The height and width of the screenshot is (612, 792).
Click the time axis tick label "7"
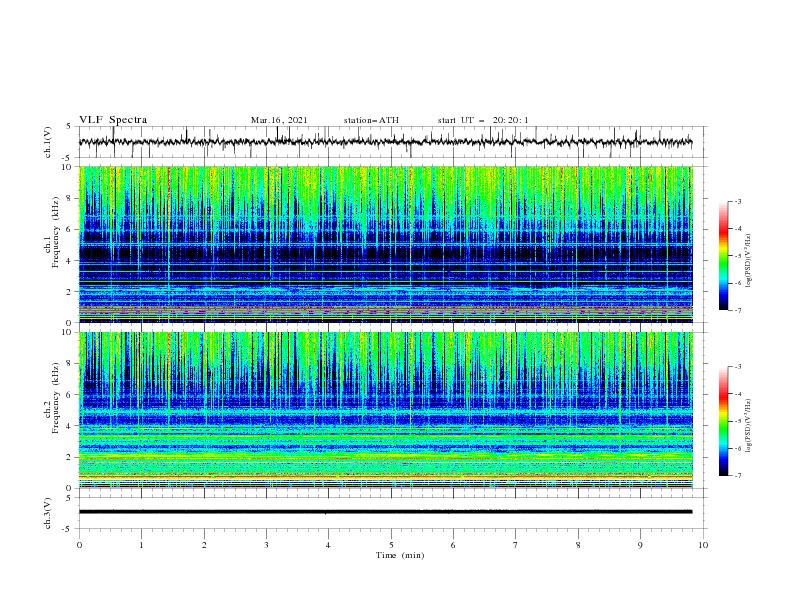click(x=516, y=545)
